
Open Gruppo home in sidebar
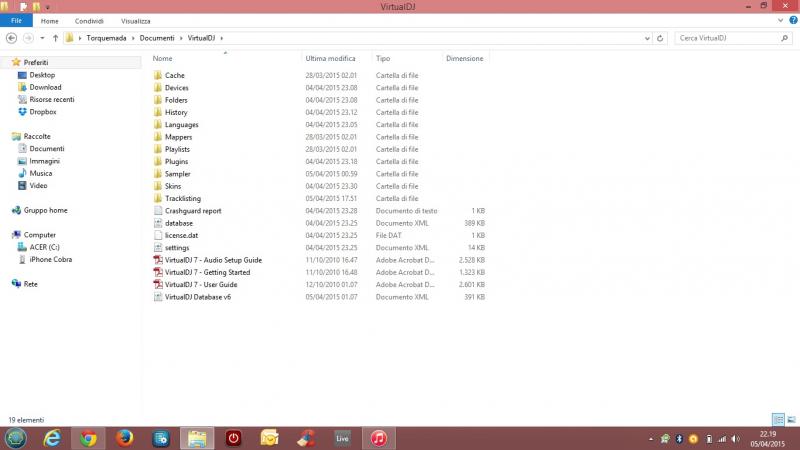click(x=45, y=210)
